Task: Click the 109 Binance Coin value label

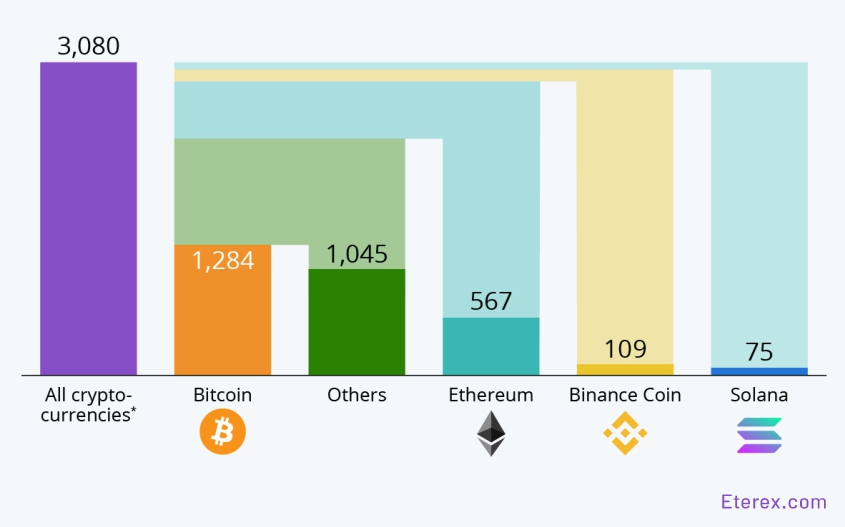Action: [x=625, y=349]
